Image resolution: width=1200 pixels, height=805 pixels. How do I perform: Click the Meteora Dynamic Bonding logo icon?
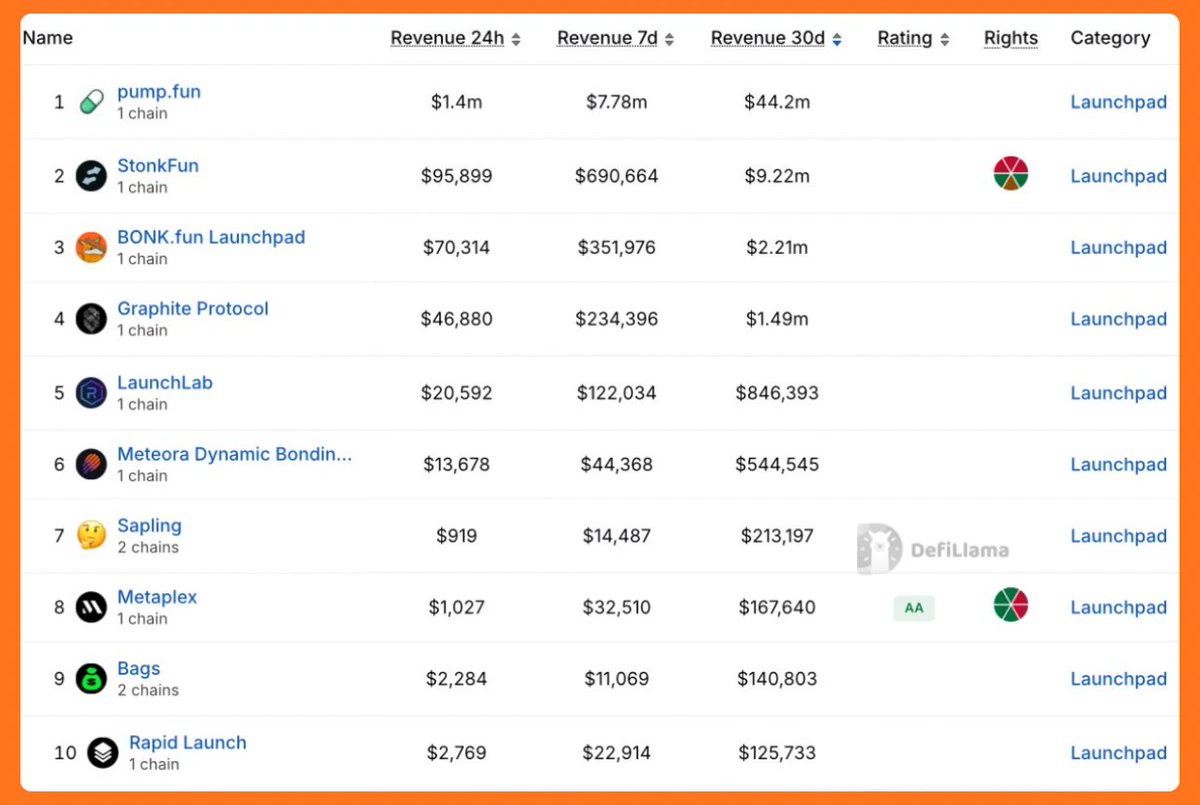pos(91,464)
